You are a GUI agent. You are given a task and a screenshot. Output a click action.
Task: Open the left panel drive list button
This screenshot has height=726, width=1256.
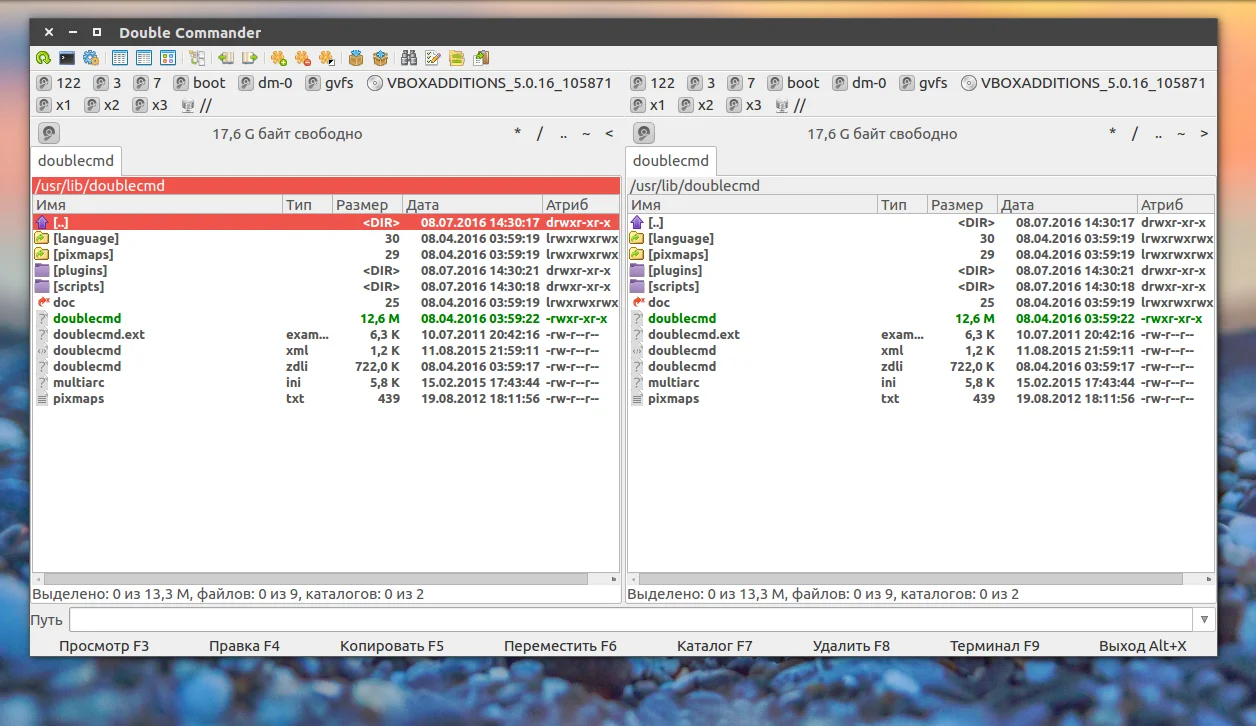point(49,133)
